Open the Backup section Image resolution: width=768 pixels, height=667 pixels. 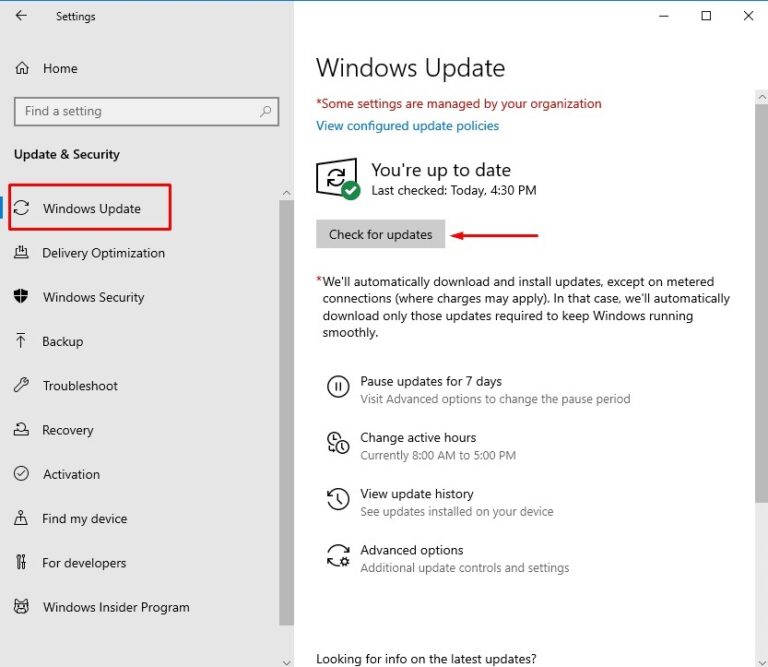[x=63, y=341]
